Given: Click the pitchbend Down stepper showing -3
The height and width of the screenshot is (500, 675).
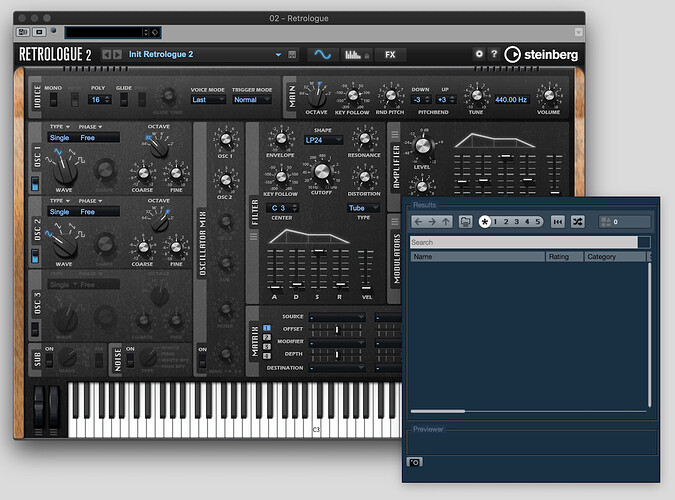Looking at the screenshot, I should click(x=421, y=99).
